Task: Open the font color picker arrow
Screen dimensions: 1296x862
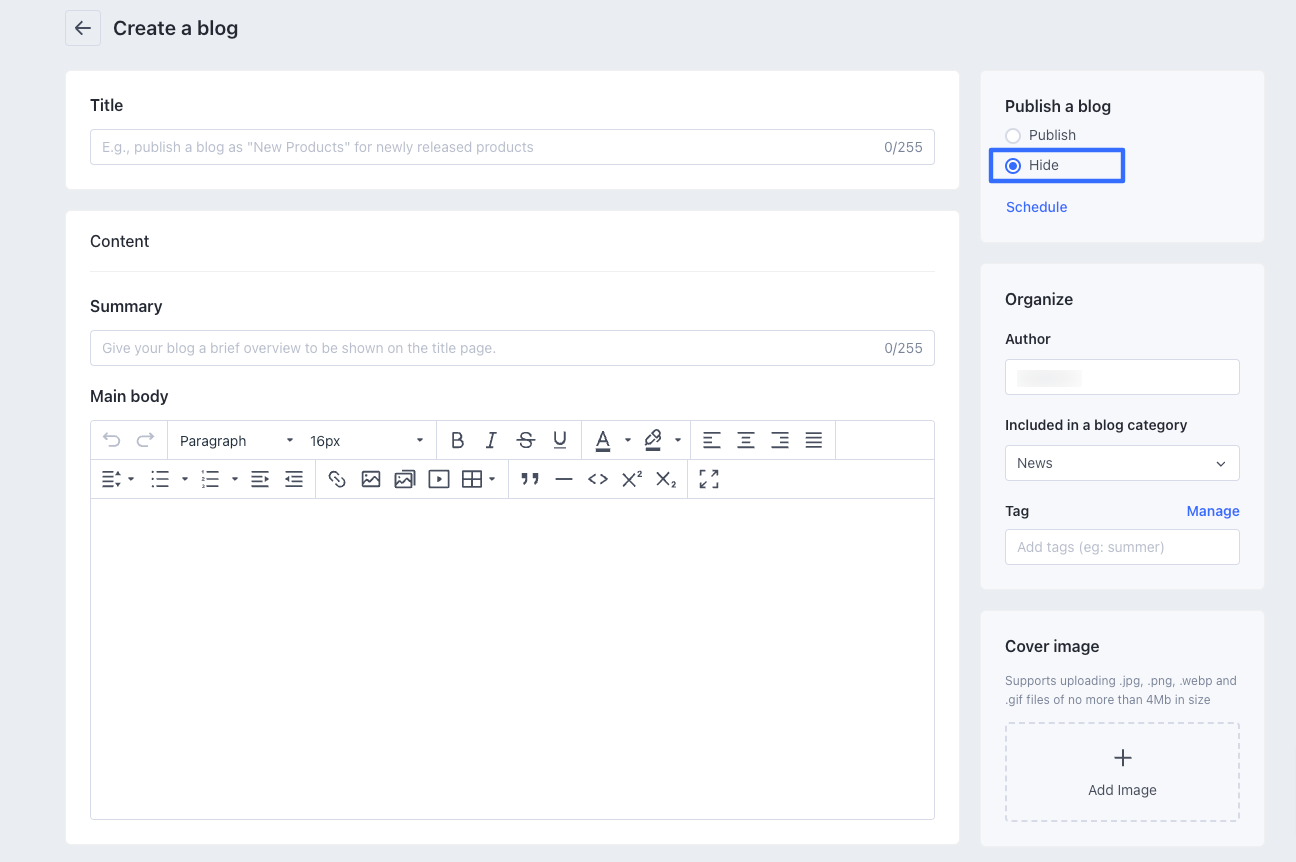Action: pos(628,440)
